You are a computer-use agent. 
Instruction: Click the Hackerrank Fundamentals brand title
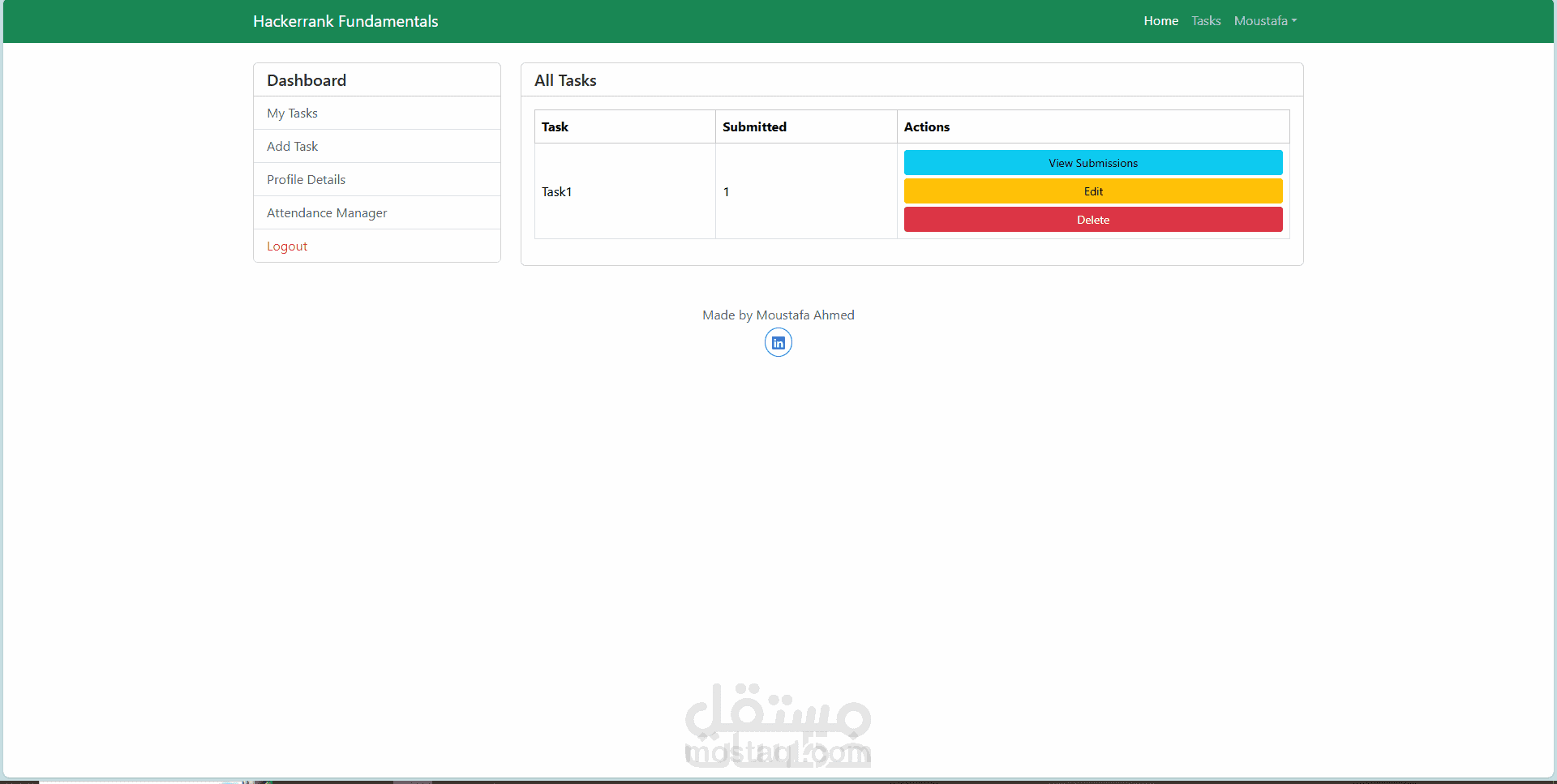click(345, 21)
